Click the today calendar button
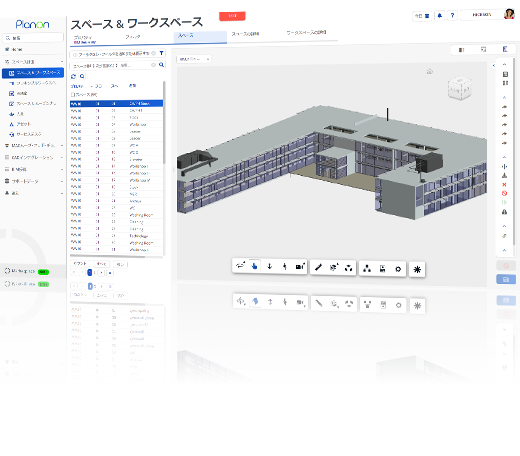Viewport: 520px width, 456px height. pyautogui.click(x=422, y=16)
